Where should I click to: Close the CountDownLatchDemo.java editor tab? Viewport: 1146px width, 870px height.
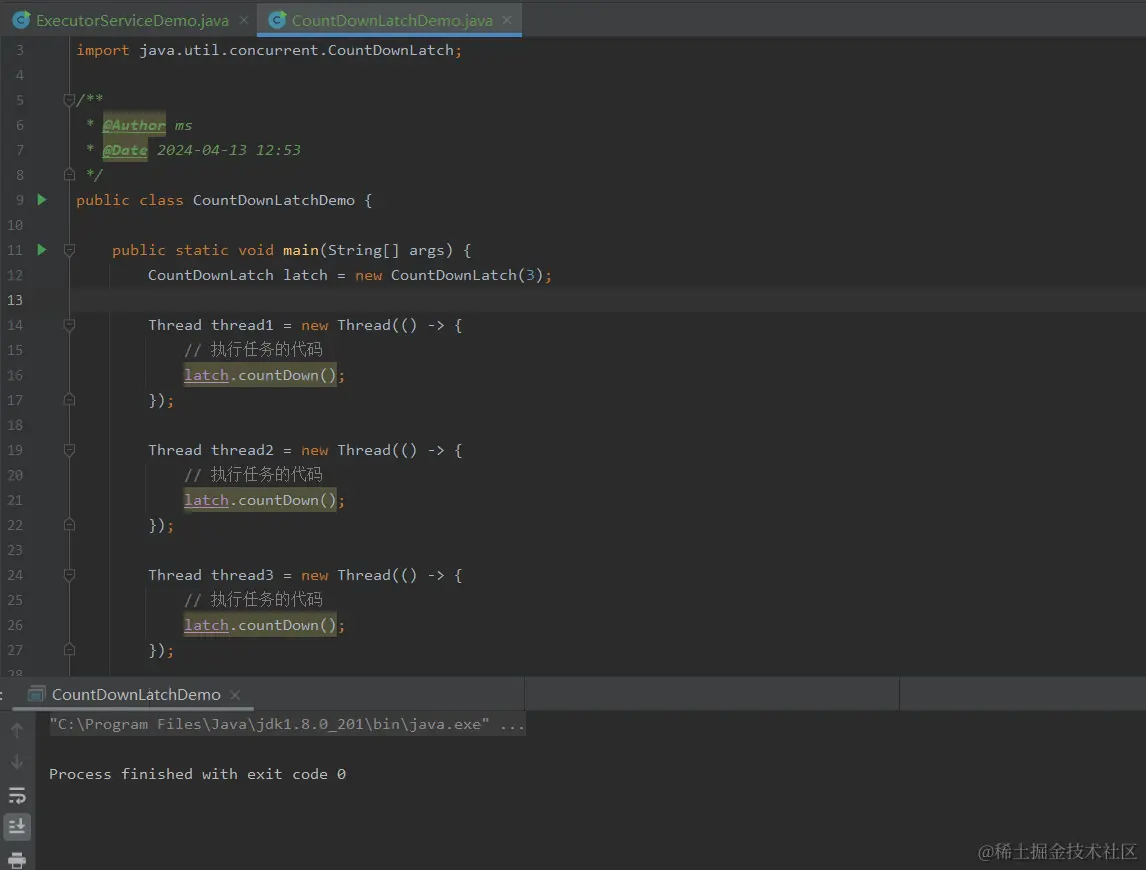coord(507,20)
